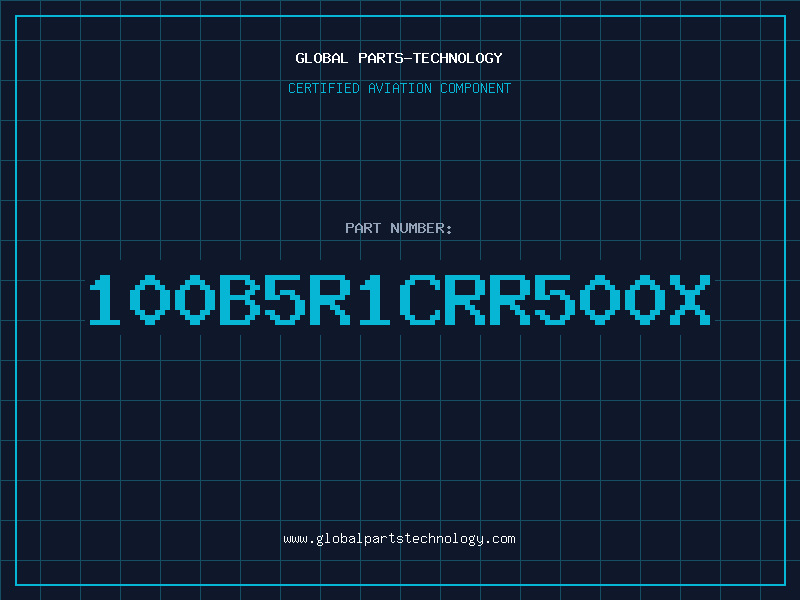Click the word COMPONENT in subtitle

[476, 88]
